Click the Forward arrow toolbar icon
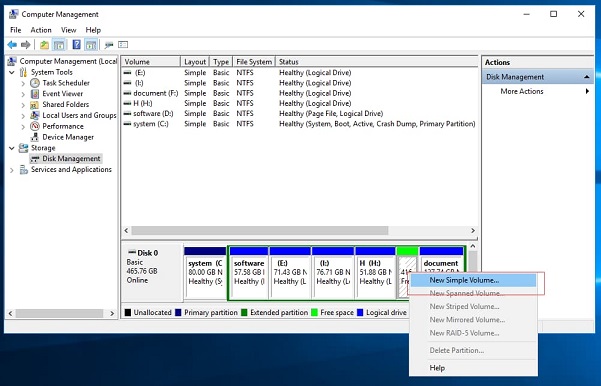601x386 pixels. [x=26, y=45]
